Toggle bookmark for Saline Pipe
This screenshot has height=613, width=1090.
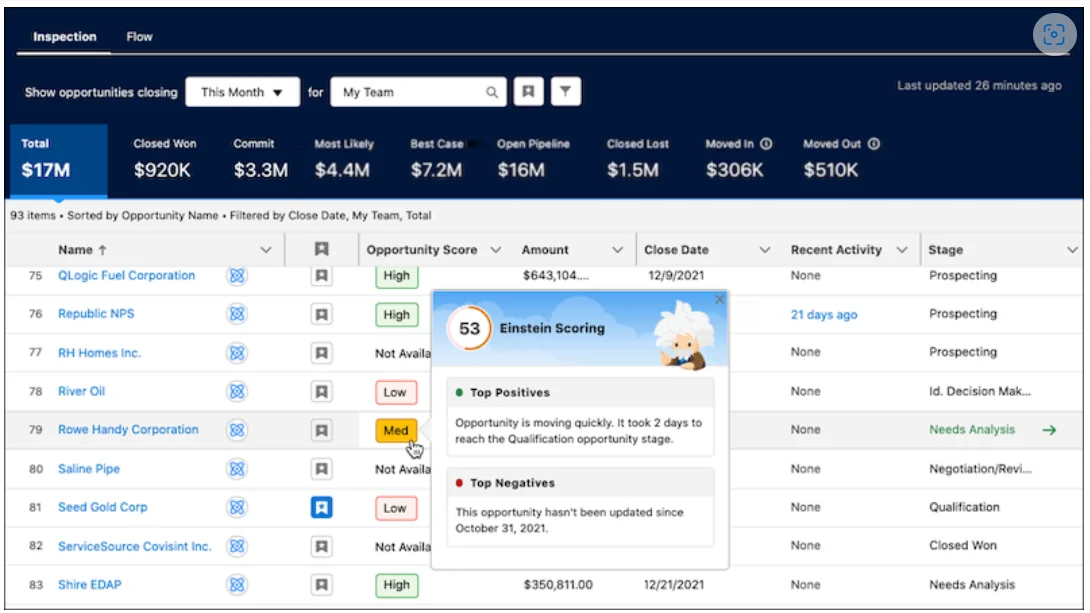(321, 469)
